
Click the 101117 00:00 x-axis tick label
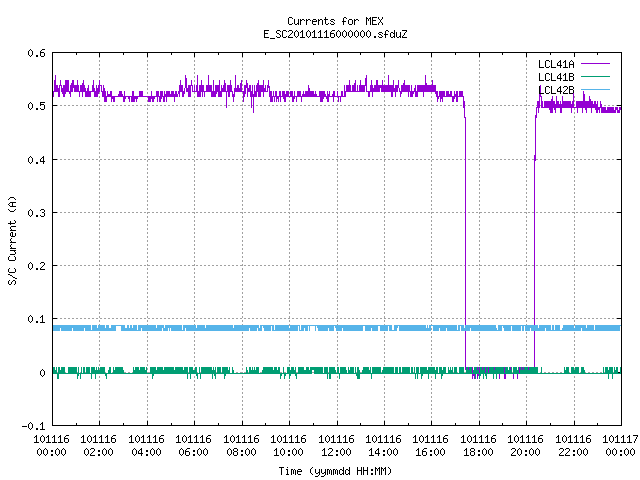(x=620, y=446)
